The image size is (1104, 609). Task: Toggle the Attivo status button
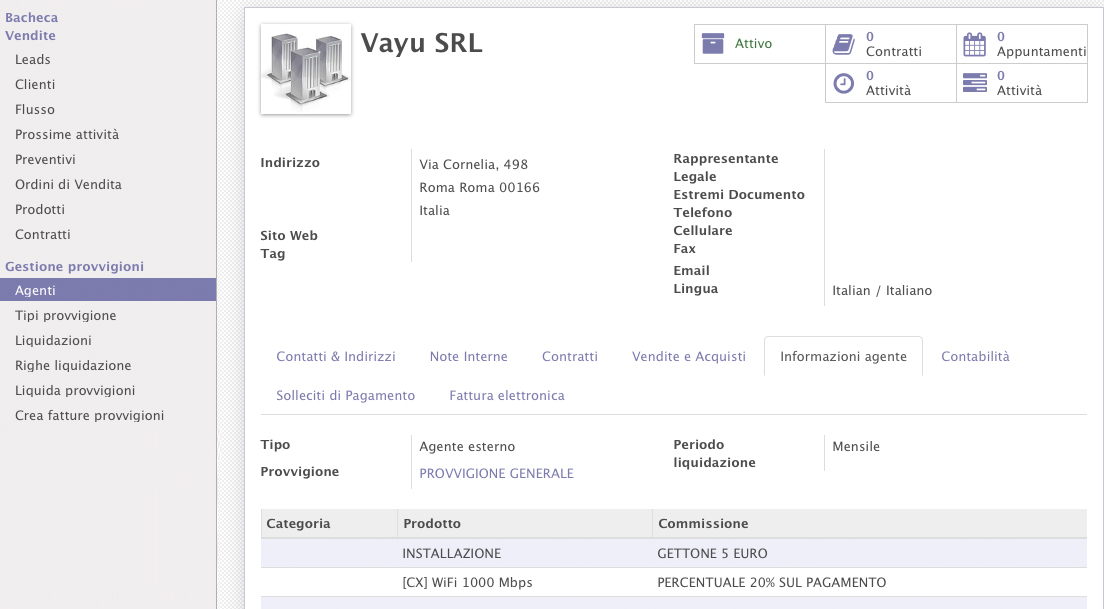(760, 44)
